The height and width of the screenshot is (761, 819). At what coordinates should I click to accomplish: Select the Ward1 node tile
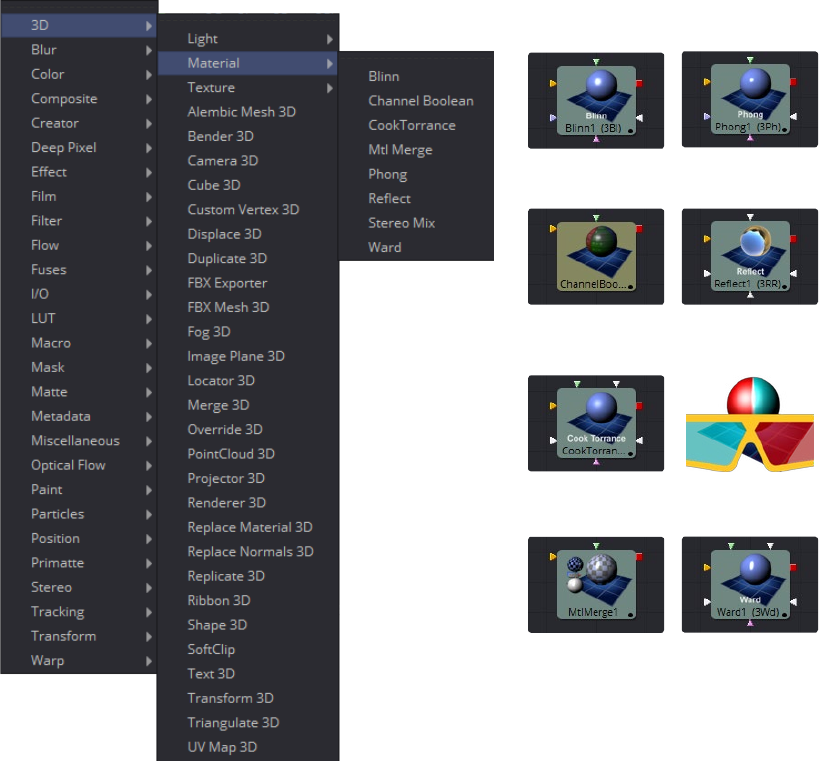coord(750,584)
